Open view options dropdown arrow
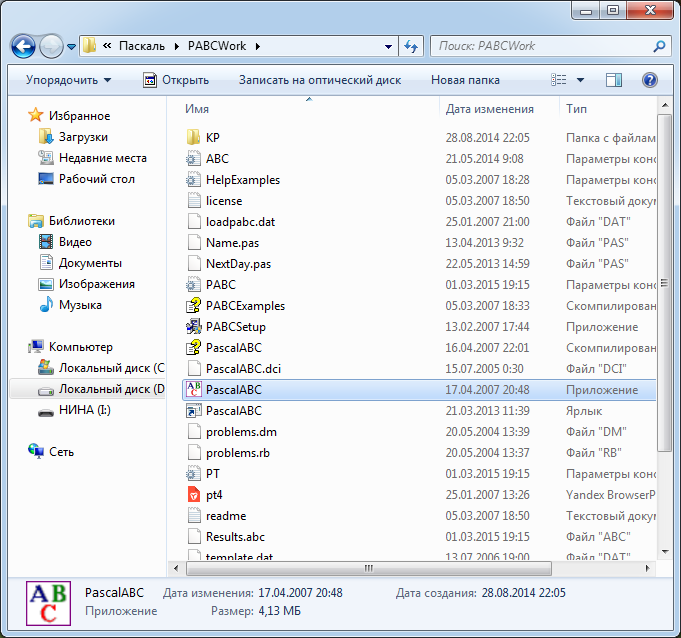 580,80
